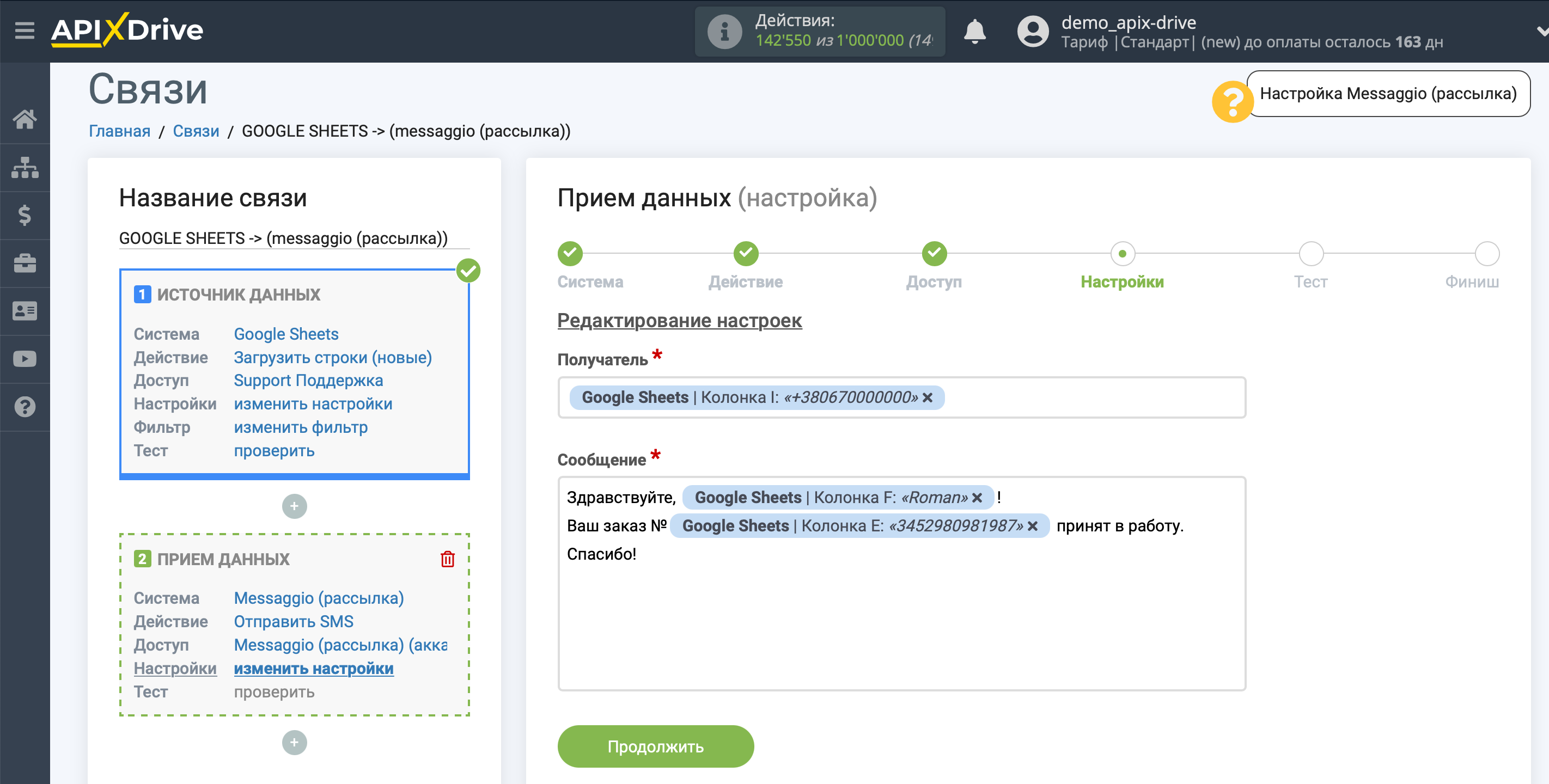Open Messaggio (рассылка) account access link

(340, 645)
